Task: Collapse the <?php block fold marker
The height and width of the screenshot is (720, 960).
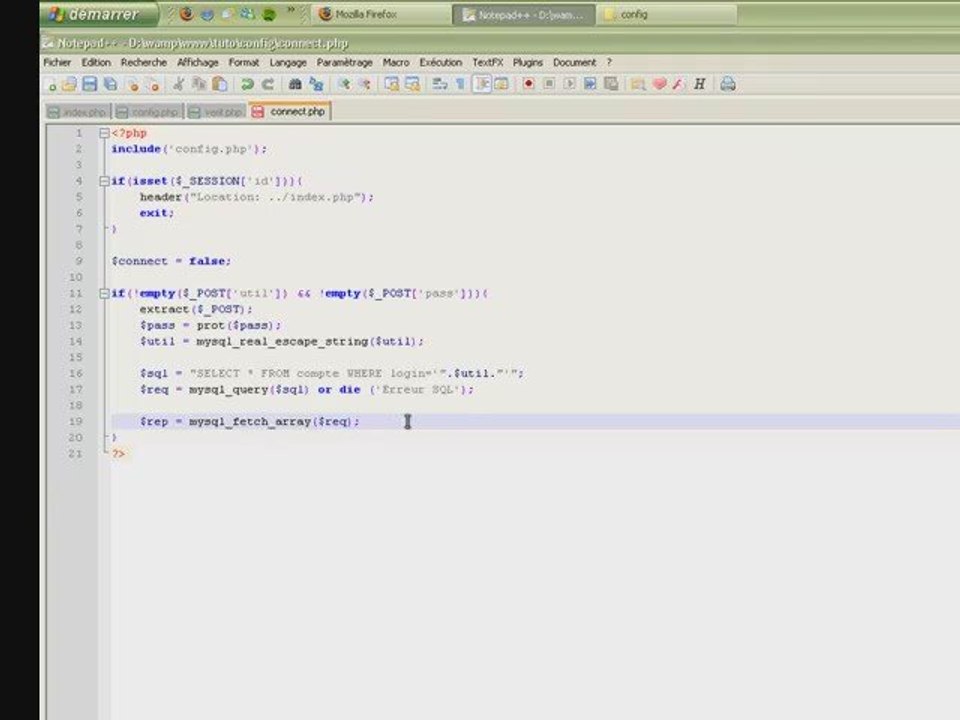Action: pyautogui.click(x=104, y=133)
